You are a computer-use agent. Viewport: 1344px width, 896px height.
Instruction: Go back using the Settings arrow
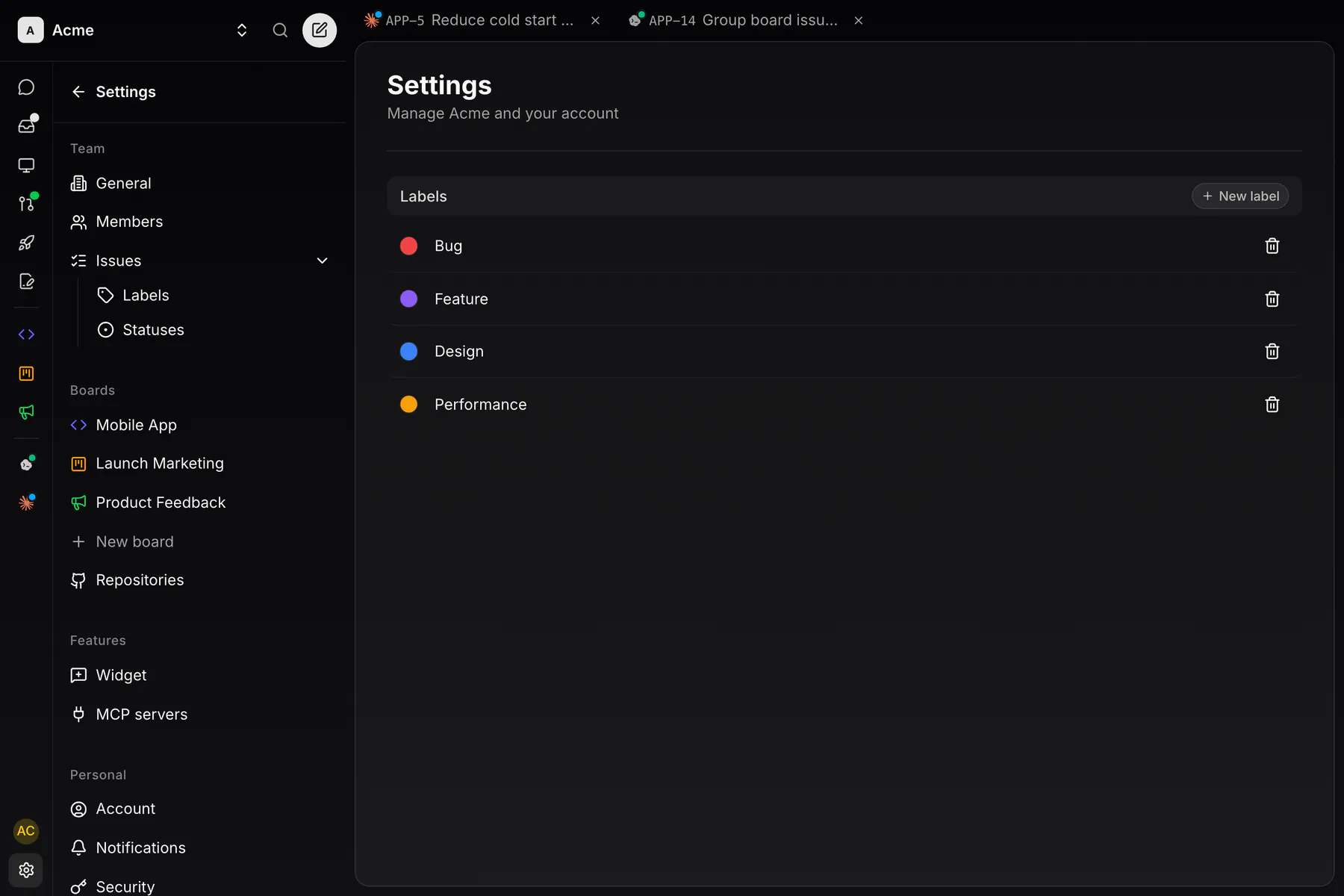pos(78,92)
